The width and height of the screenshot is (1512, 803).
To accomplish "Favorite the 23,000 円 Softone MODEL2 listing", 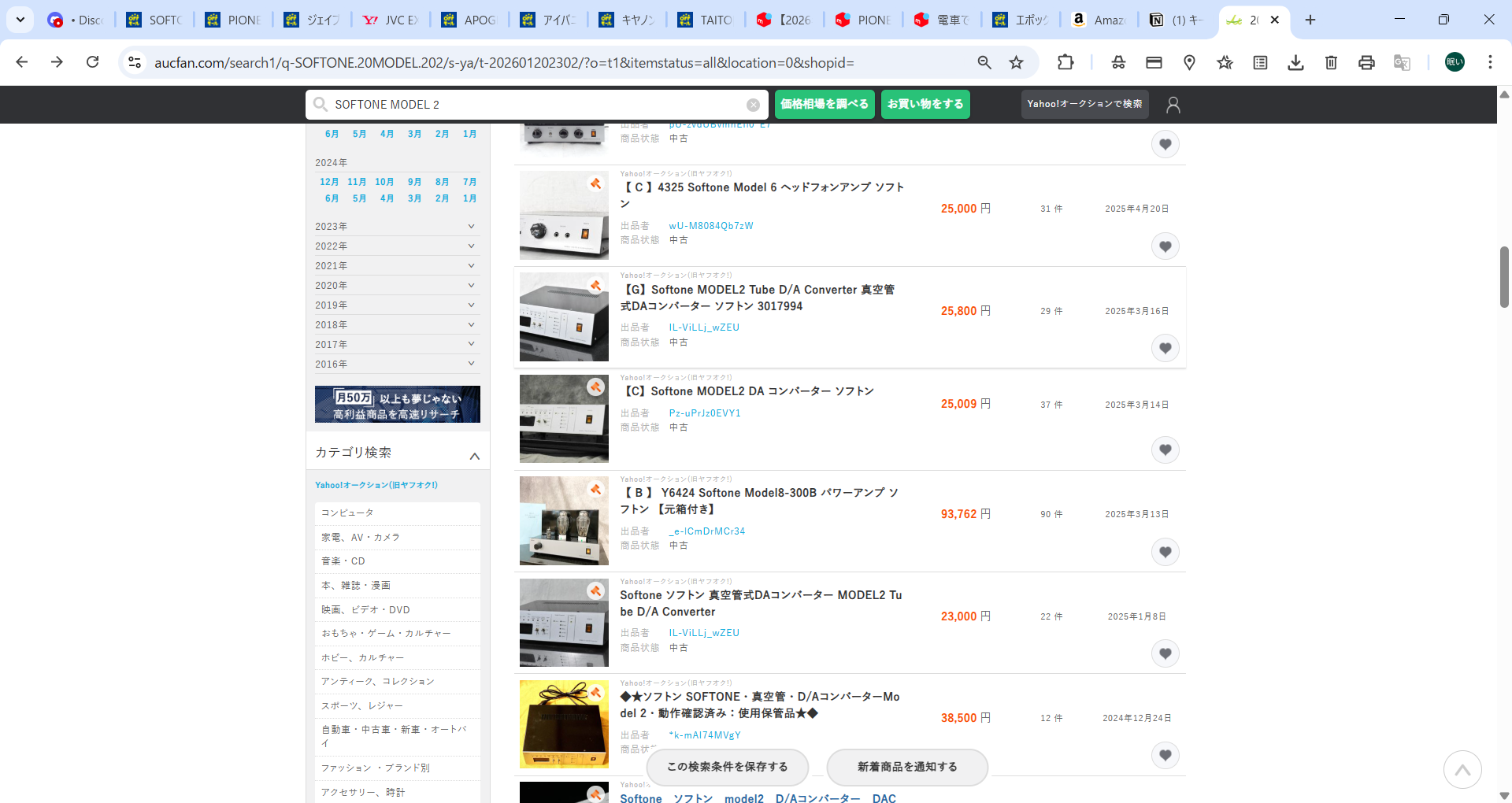I will [1165, 653].
